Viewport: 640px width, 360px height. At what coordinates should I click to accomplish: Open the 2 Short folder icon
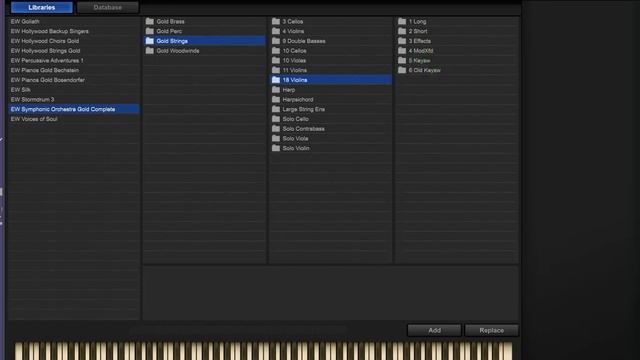402,31
